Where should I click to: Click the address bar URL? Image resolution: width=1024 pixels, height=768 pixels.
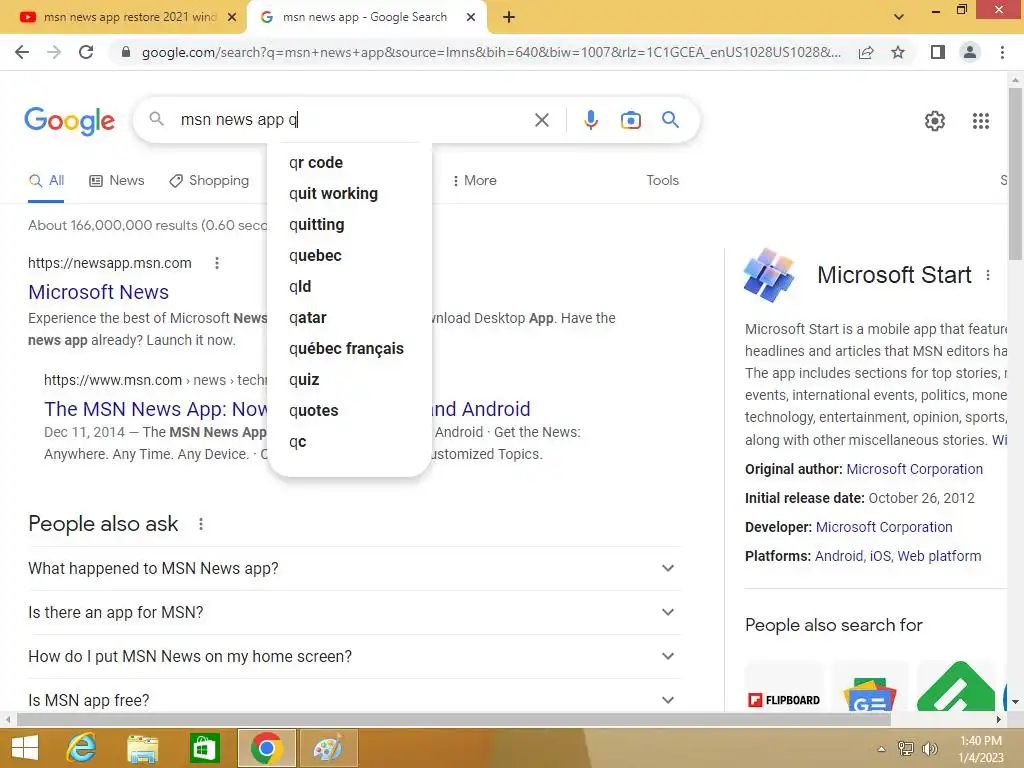click(x=491, y=52)
